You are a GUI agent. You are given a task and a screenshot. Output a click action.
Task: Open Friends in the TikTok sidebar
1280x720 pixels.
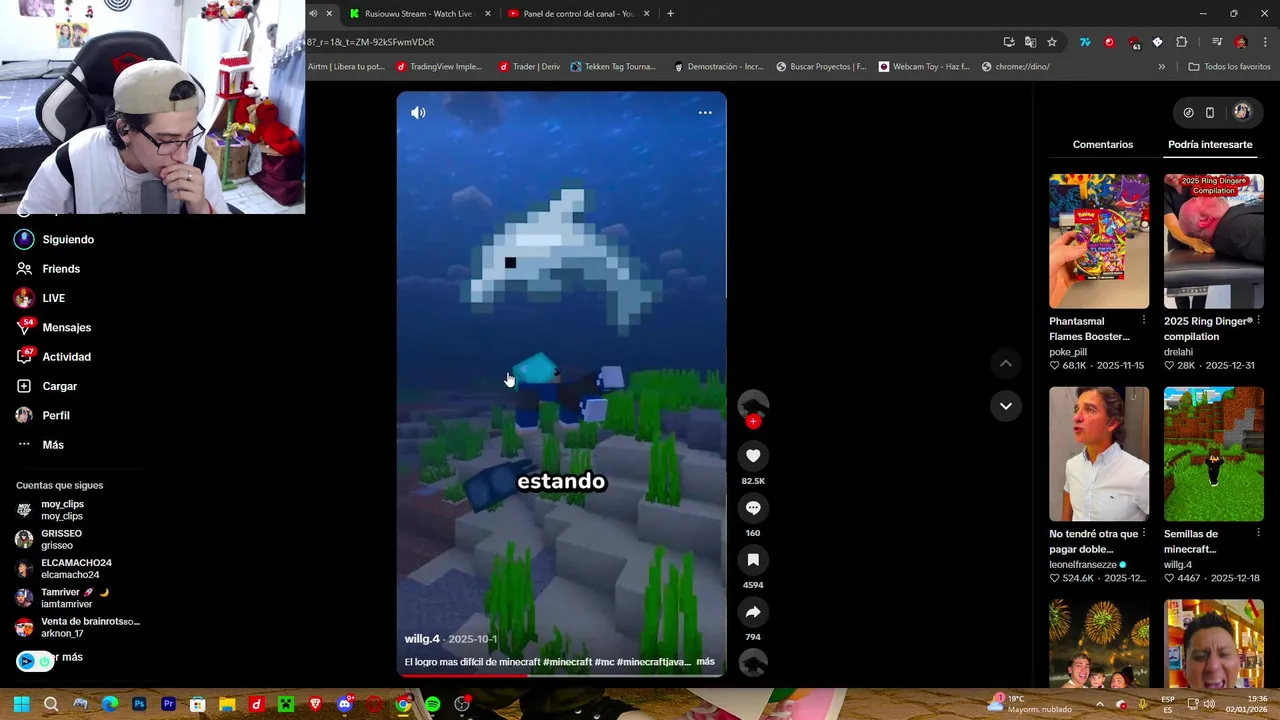tap(49, 269)
